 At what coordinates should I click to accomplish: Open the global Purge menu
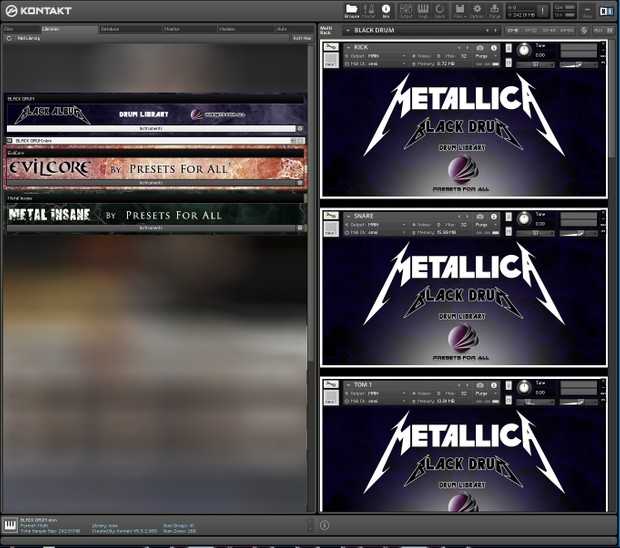(494, 11)
